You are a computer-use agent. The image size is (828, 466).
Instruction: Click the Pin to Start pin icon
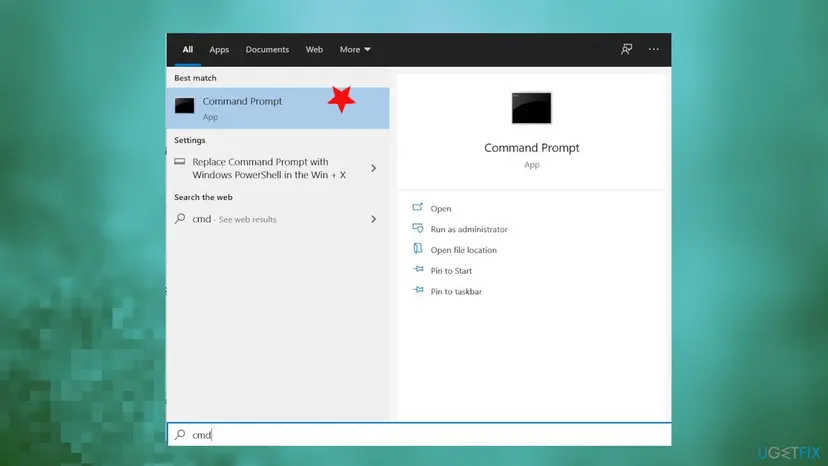point(418,269)
